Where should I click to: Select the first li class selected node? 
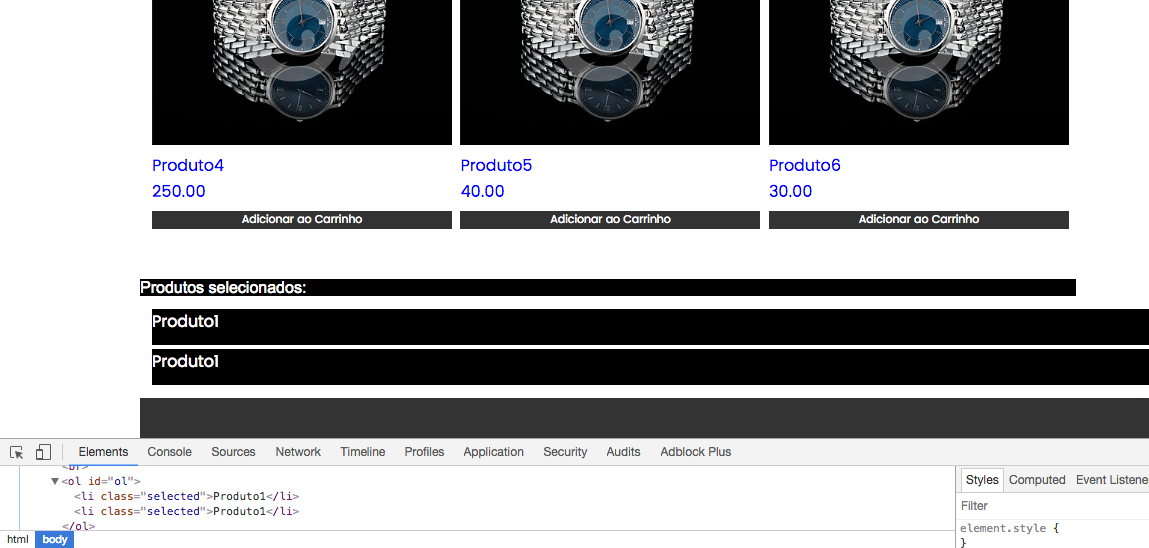click(x=186, y=496)
